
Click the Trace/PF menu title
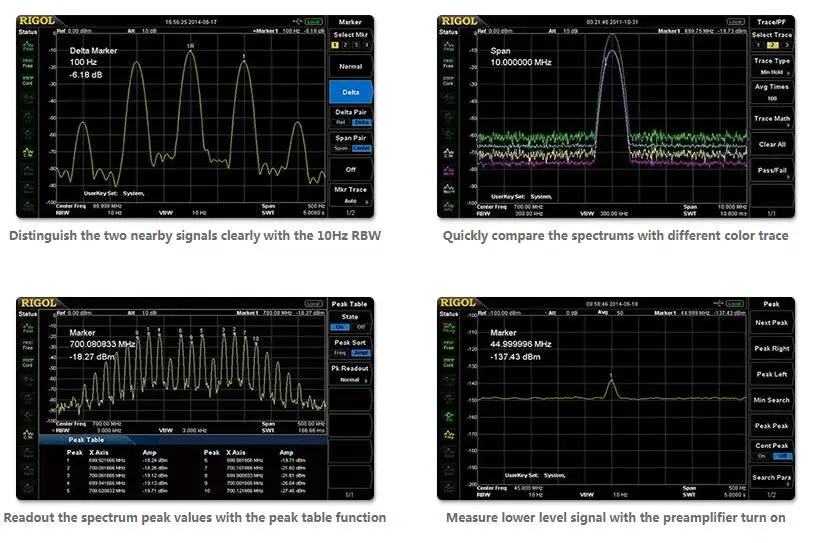(771, 22)
